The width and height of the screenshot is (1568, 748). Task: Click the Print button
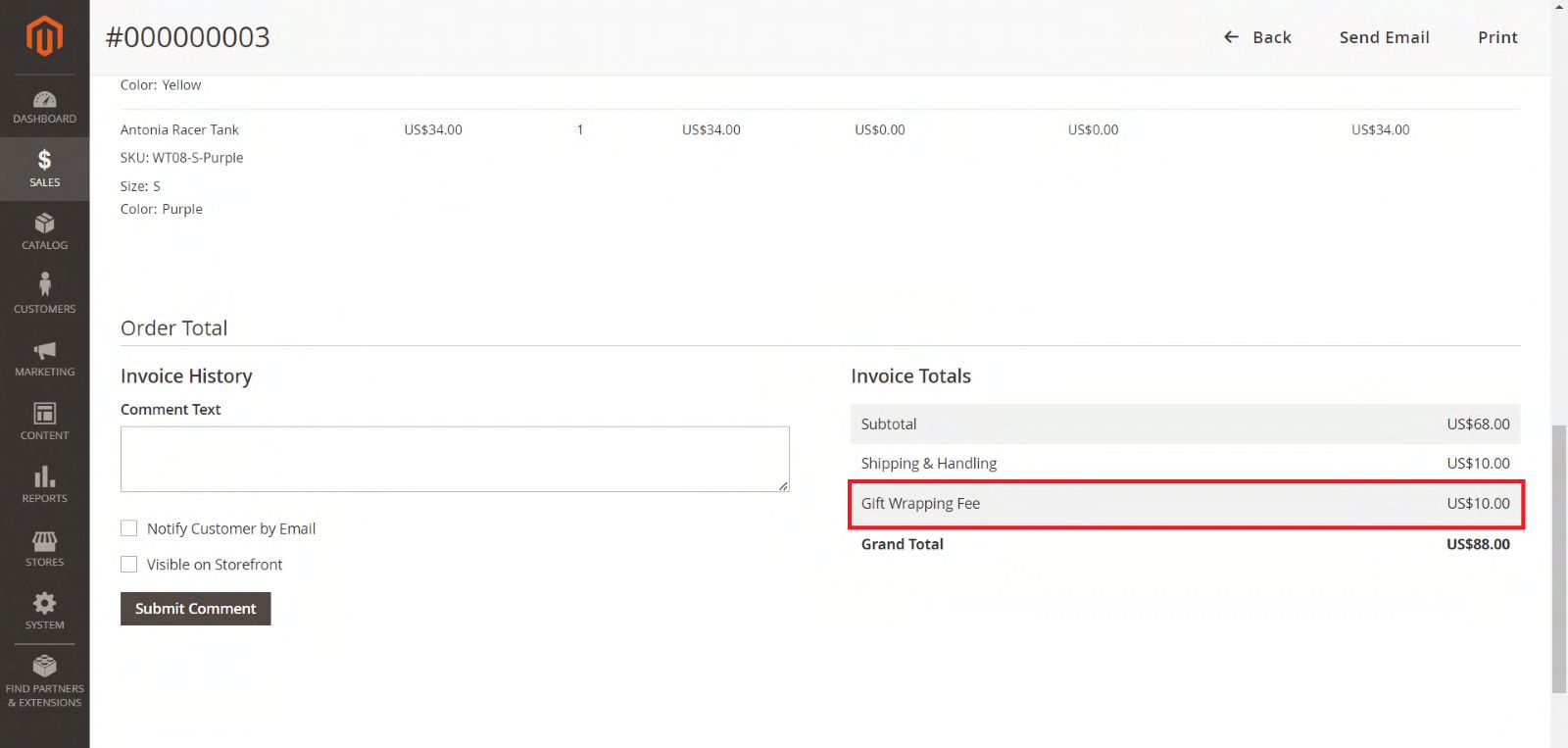point(1496,37)
